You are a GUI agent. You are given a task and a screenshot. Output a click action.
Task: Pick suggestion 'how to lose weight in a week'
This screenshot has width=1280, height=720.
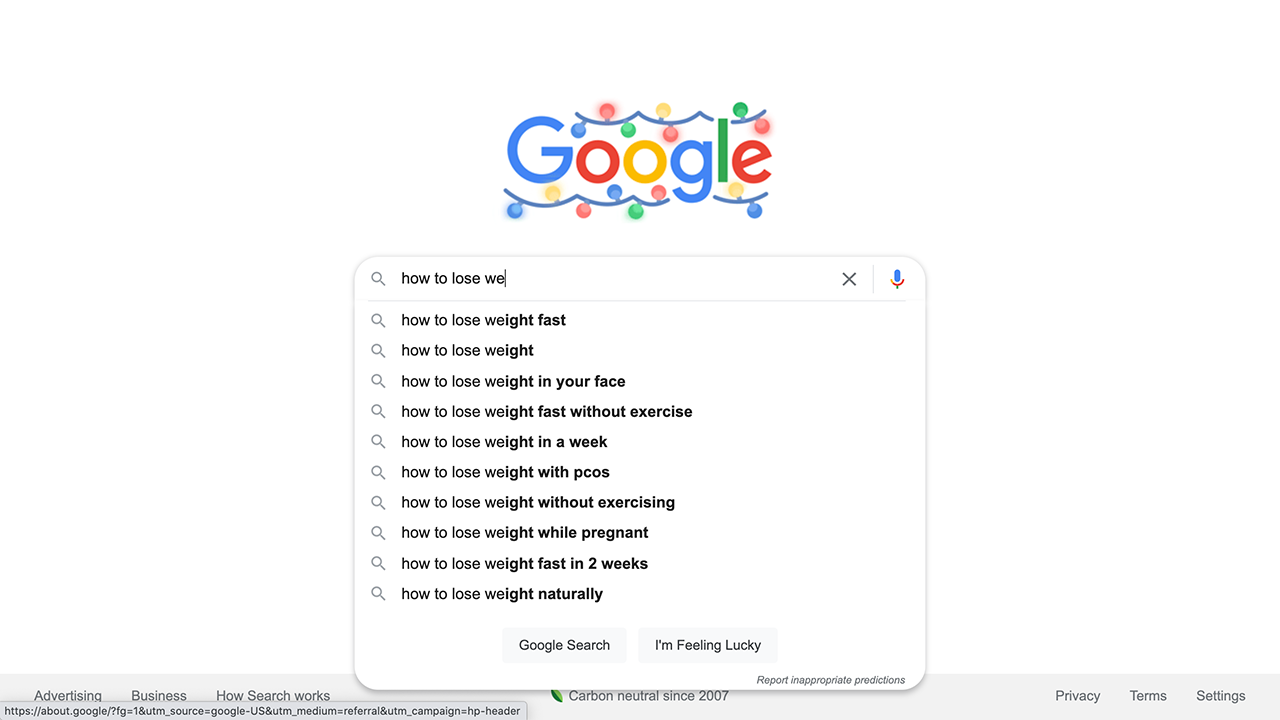coord(504,442)
